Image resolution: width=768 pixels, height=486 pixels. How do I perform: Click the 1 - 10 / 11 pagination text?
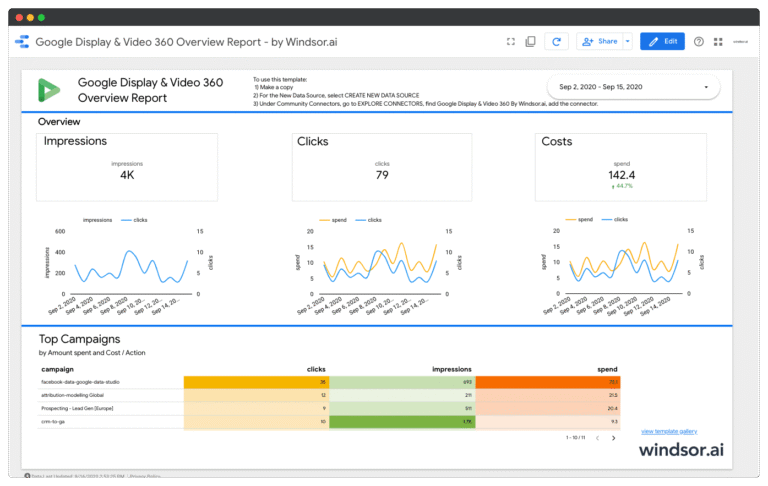click(x=576, y=438)
